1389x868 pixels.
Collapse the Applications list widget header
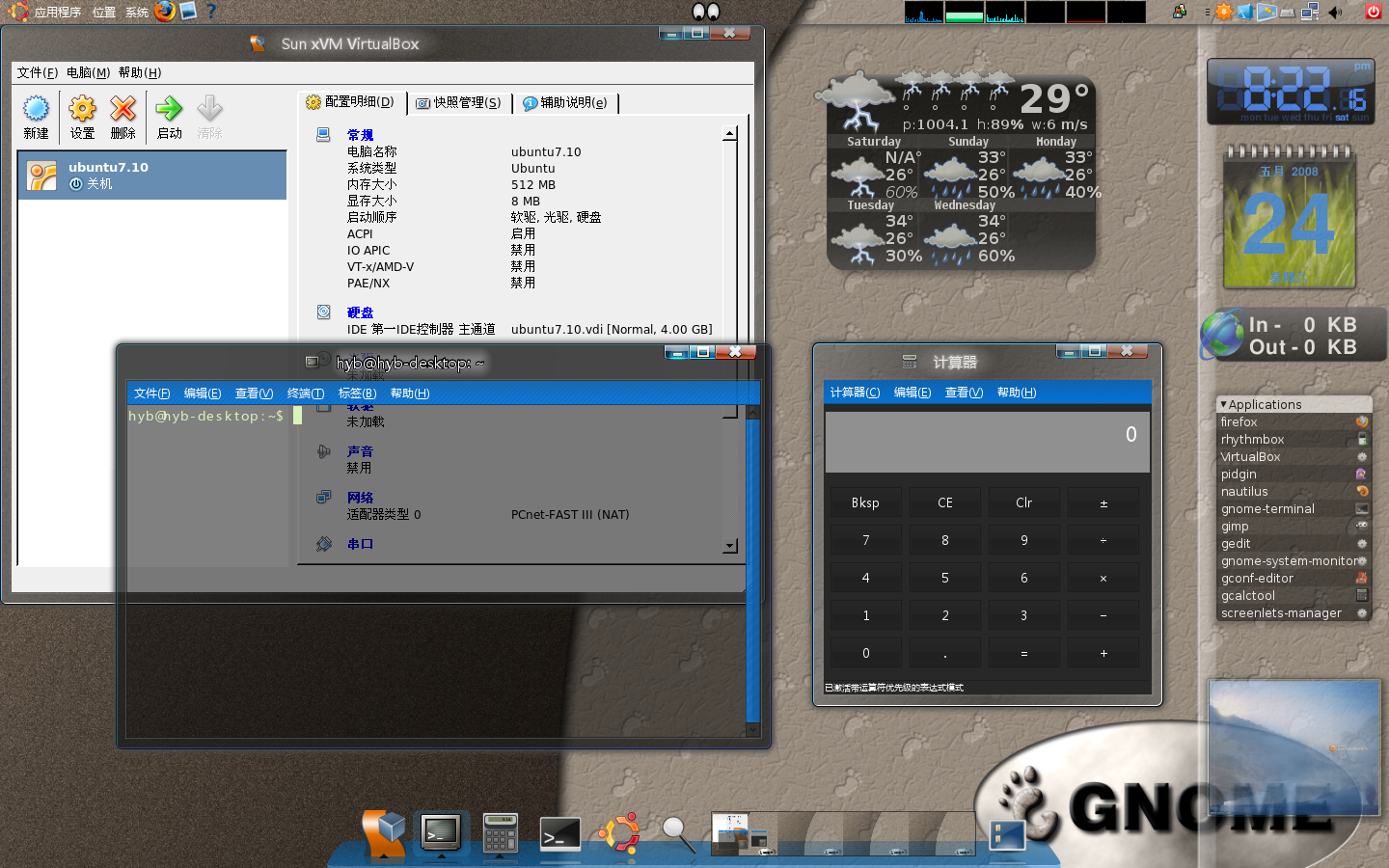[x=1294, y=404]
